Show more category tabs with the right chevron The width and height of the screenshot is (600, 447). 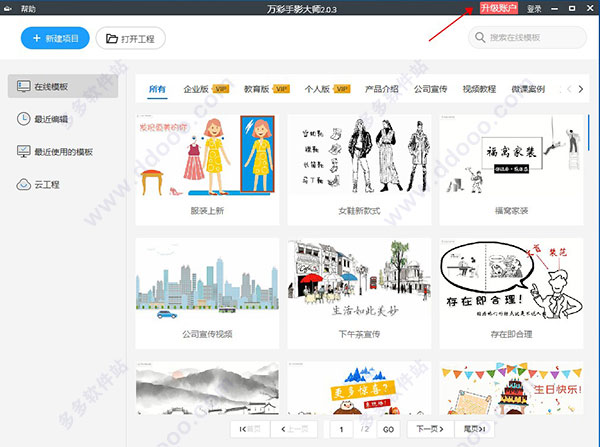click(581, 89)
